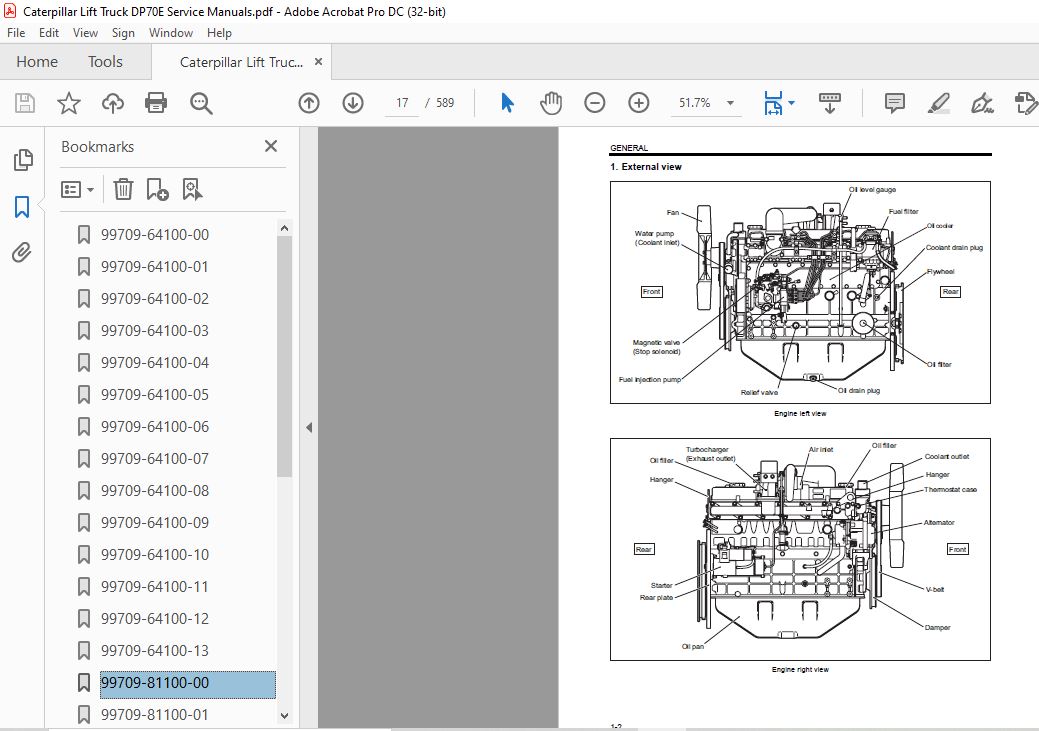
Task: Open fit page options dropdown arrow
Action: (x=791, y=103)
